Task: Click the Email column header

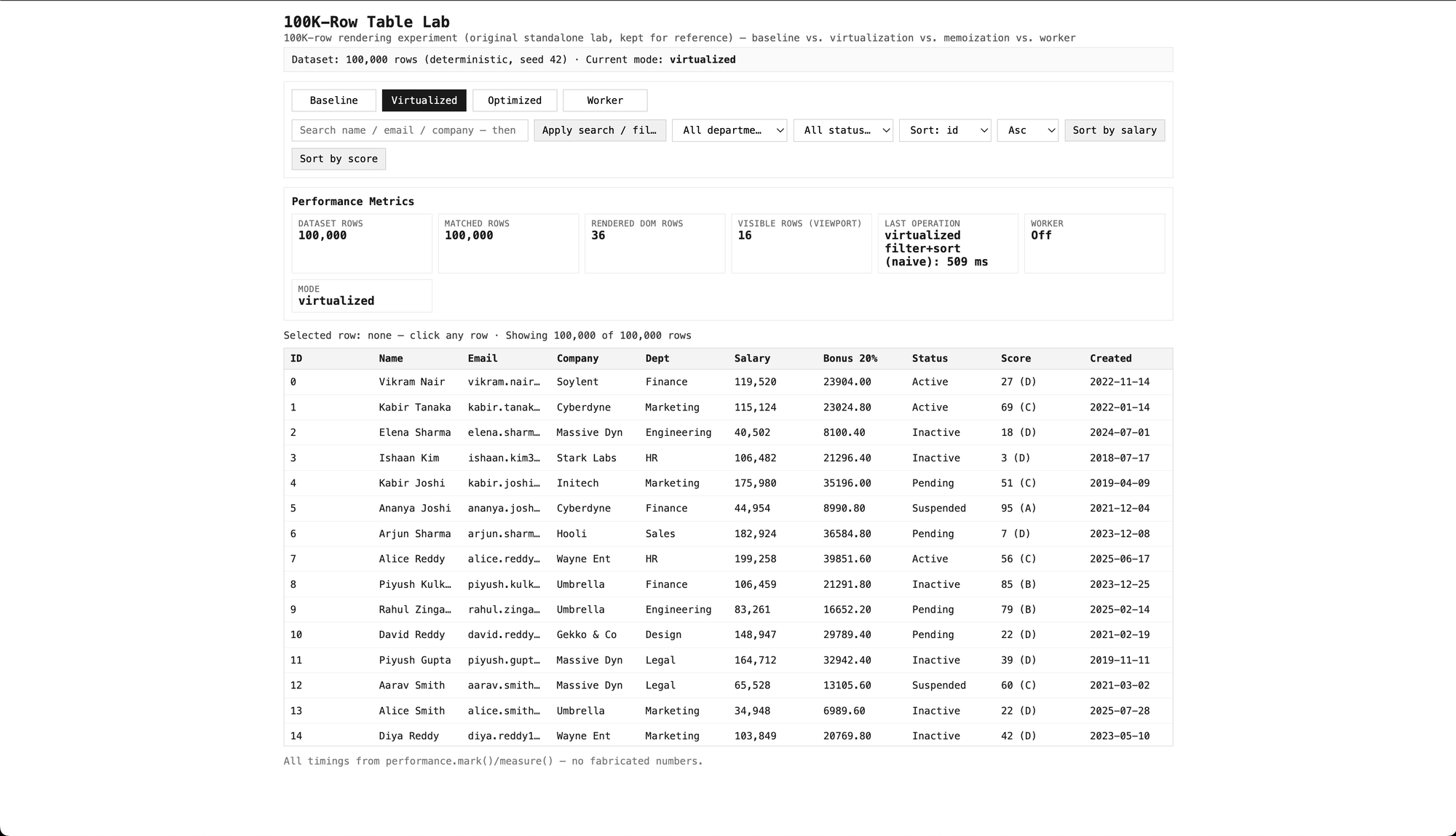Action: pos(483,359)
